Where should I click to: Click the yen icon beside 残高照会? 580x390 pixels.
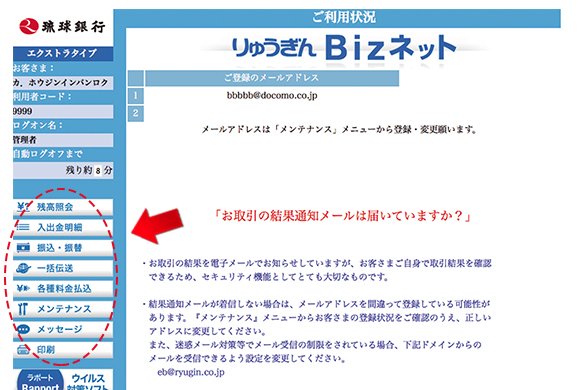[x=23, y=206]
